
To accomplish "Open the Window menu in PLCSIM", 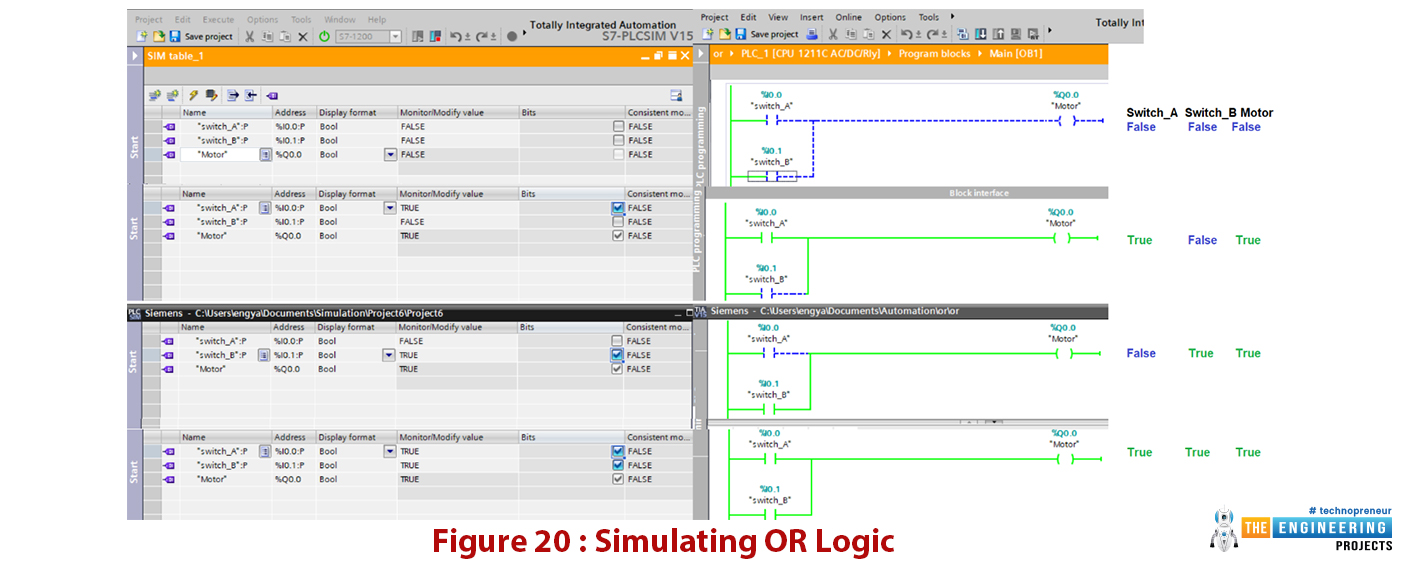I will [340, 19].
